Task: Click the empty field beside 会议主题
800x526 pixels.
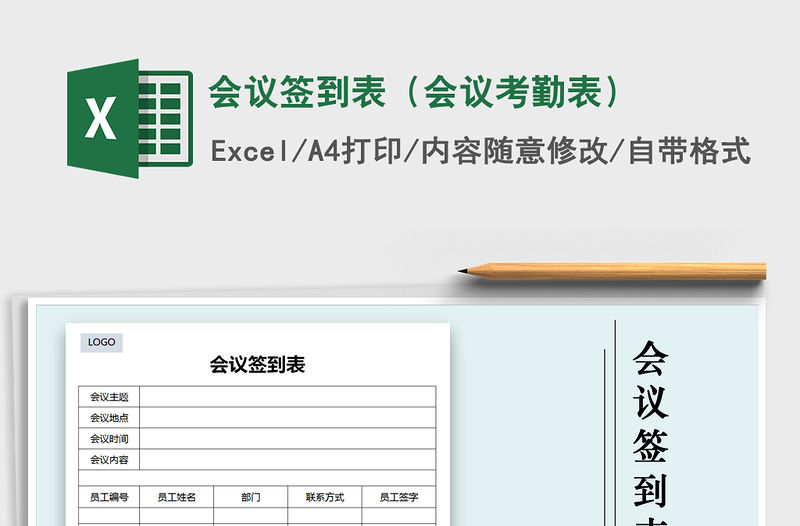Action: [x=288, y=397]
